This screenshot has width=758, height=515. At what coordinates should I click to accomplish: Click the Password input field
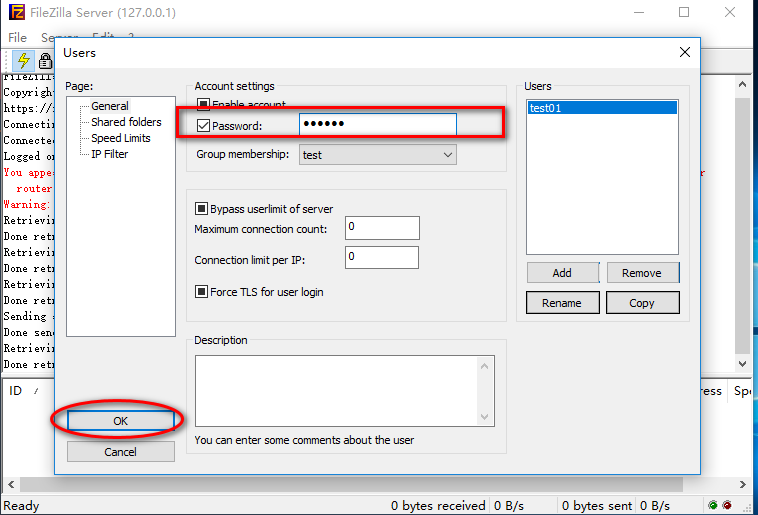378,124
